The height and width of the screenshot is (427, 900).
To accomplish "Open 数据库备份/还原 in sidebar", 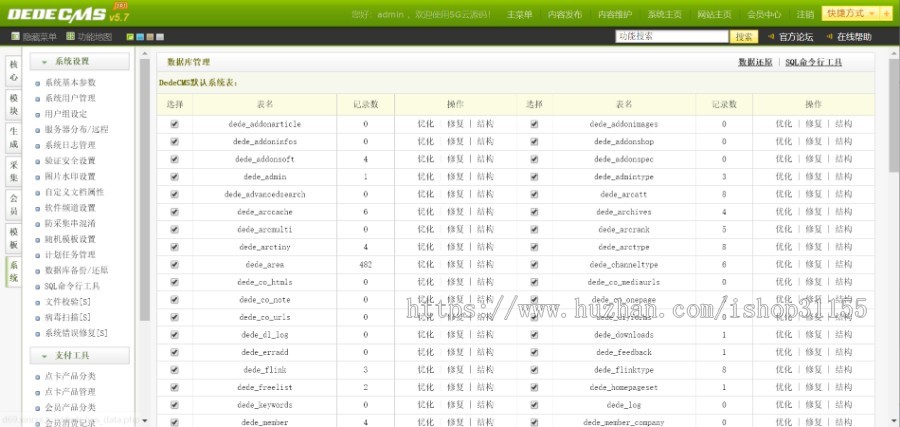I will (76, 270).
